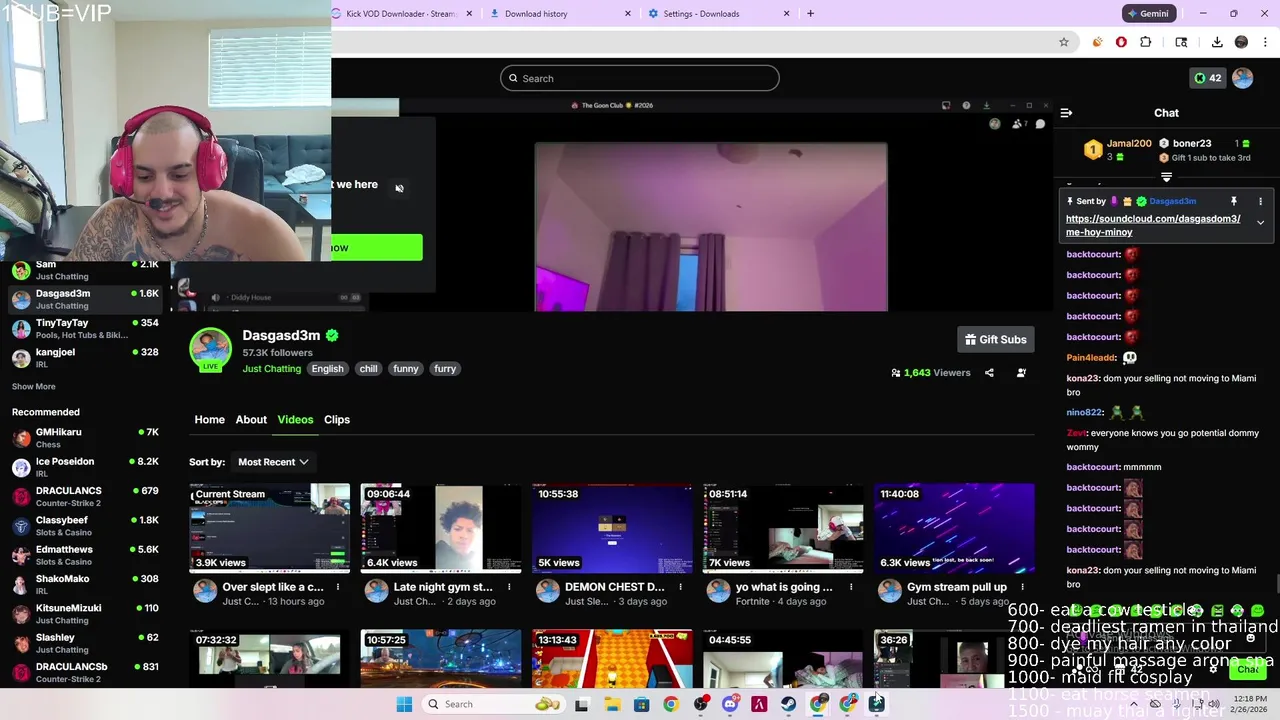The image size is (1280, 720).
Task: Expand the pinned message chevron
Action: [x=1260, y=222]
